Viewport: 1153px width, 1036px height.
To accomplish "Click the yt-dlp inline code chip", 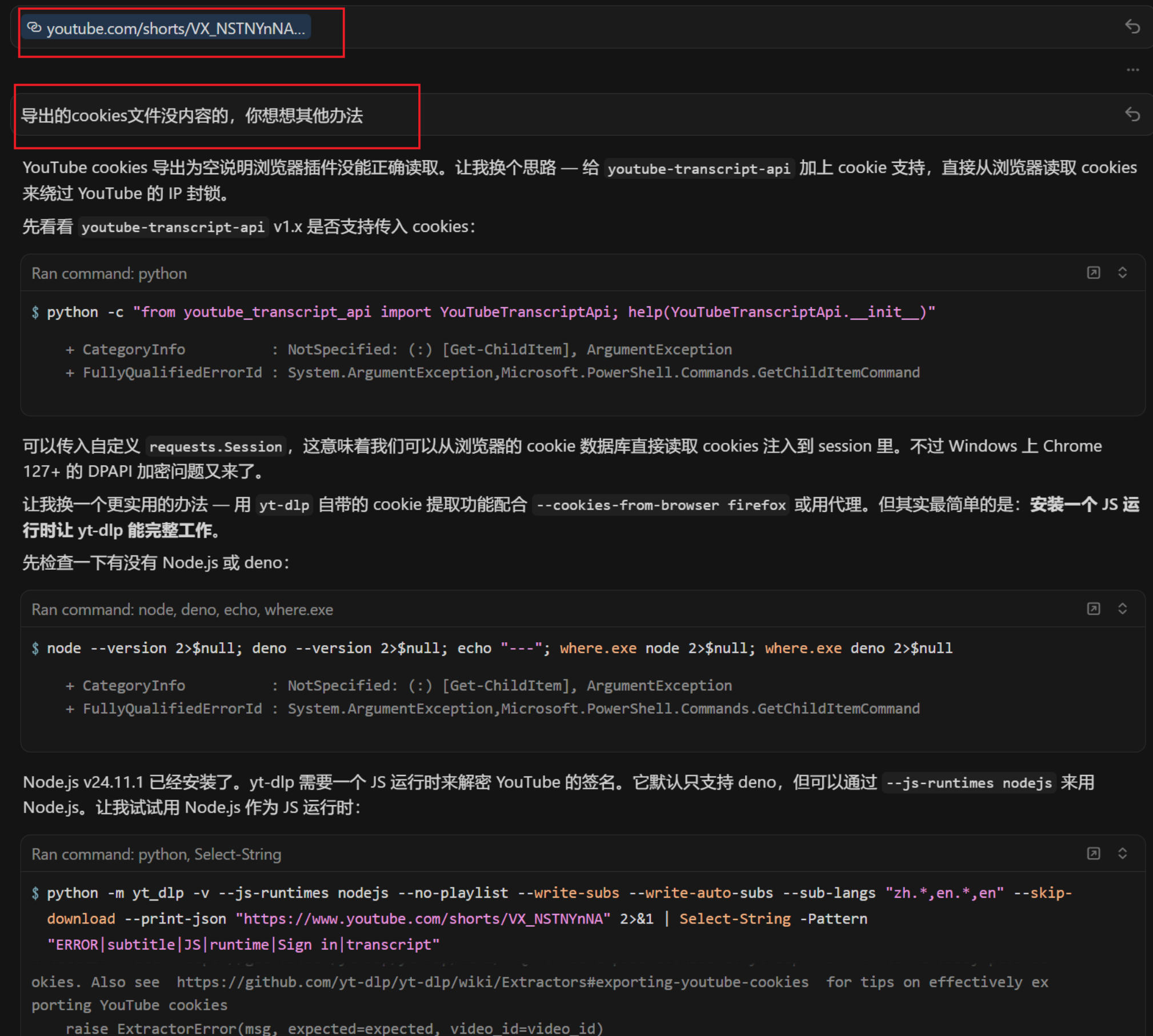I will (284, 505).
